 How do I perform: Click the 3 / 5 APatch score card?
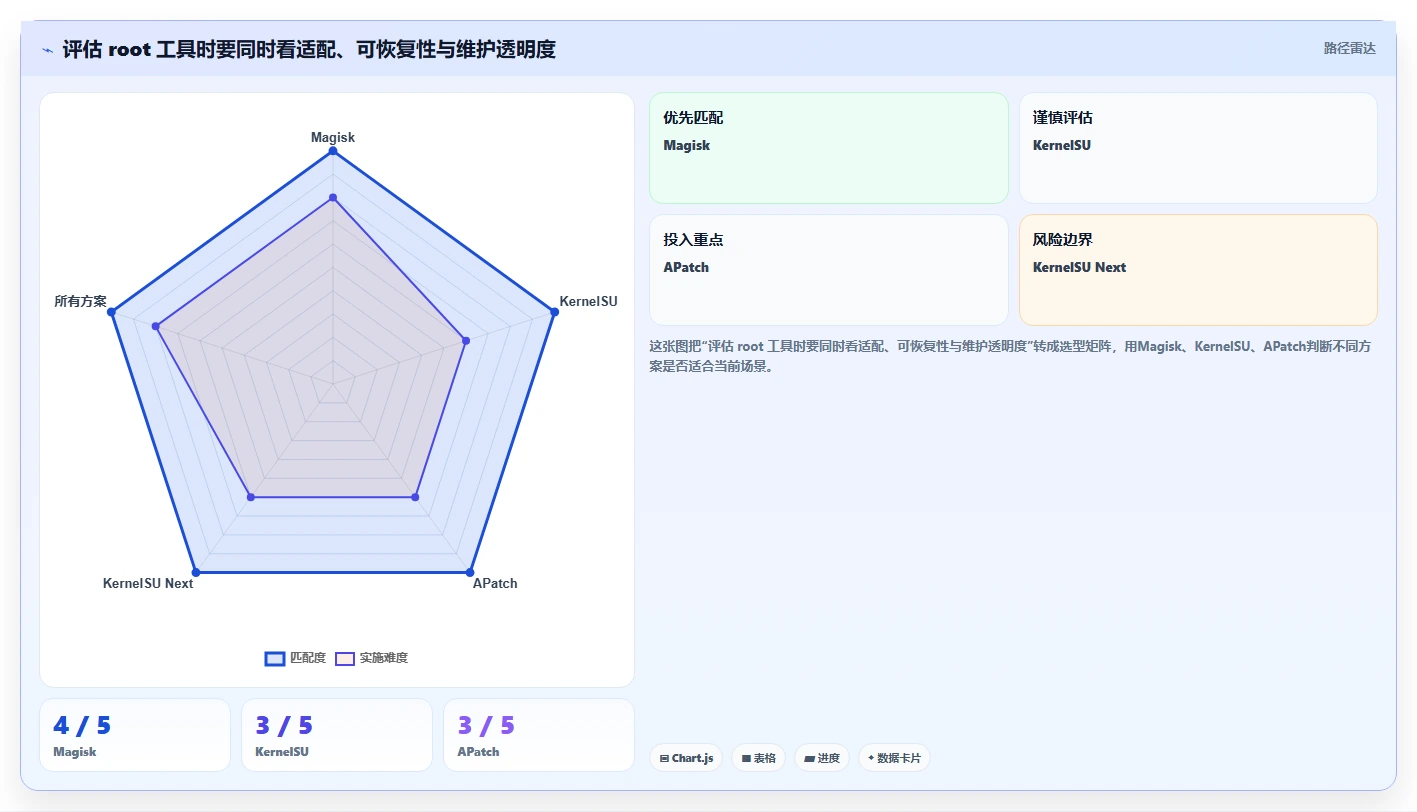(539, 735)
